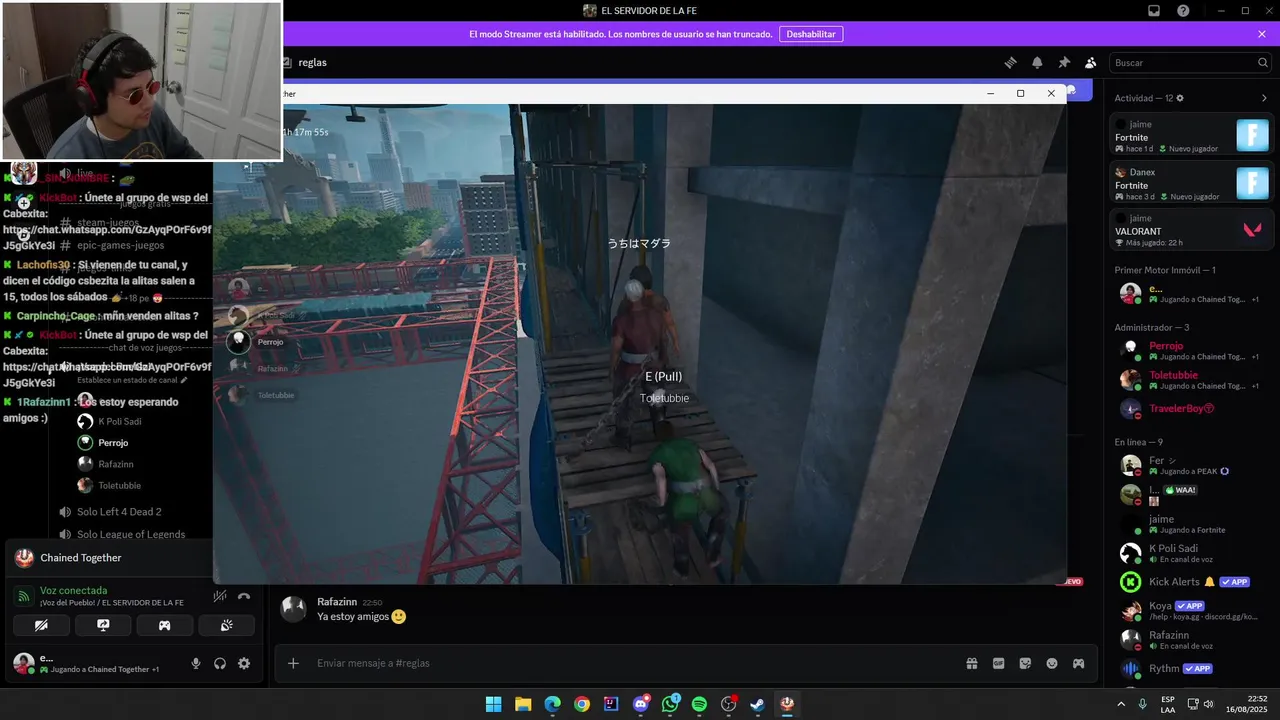The height and width of the screenshot is (720, 1280).
Task: Open the epic-games-juegos channel
Action: [120, 245]
